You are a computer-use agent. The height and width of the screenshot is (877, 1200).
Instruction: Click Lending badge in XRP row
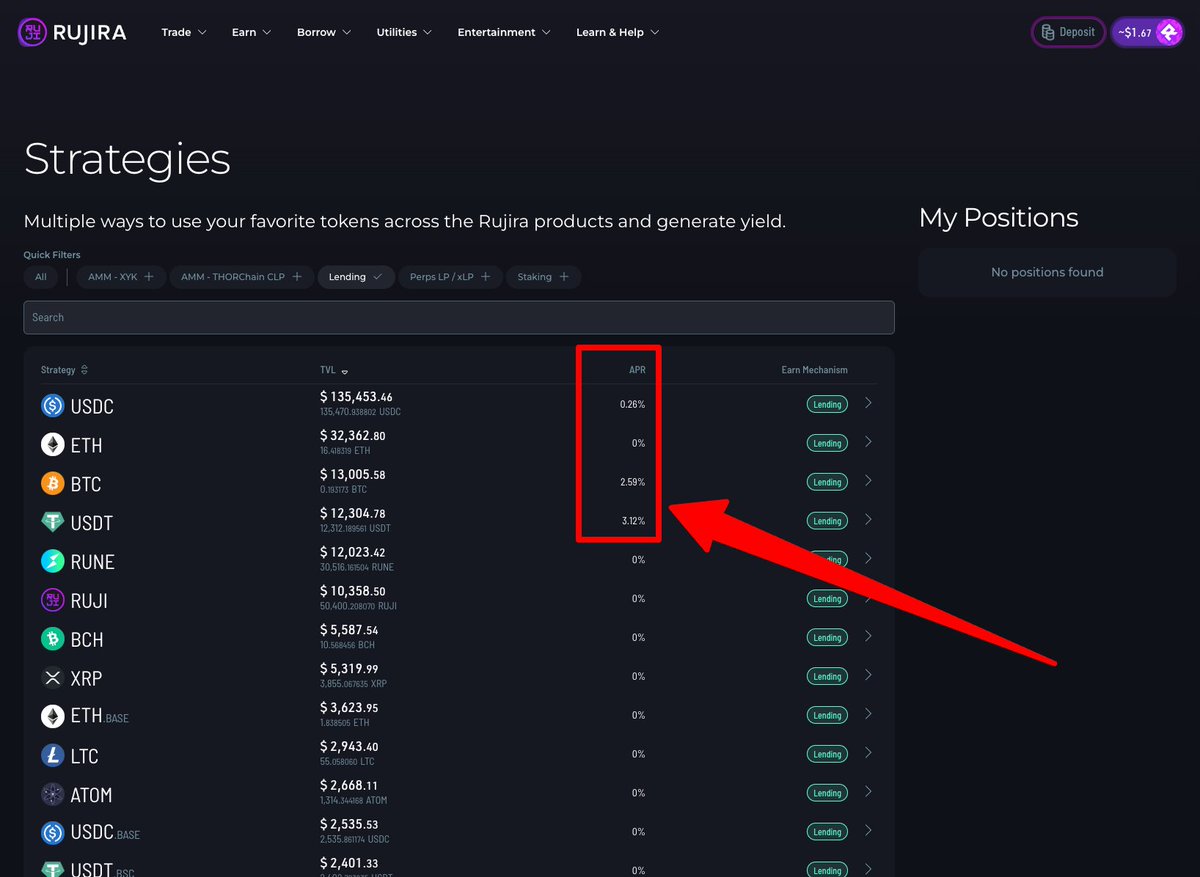coord(827,677)
